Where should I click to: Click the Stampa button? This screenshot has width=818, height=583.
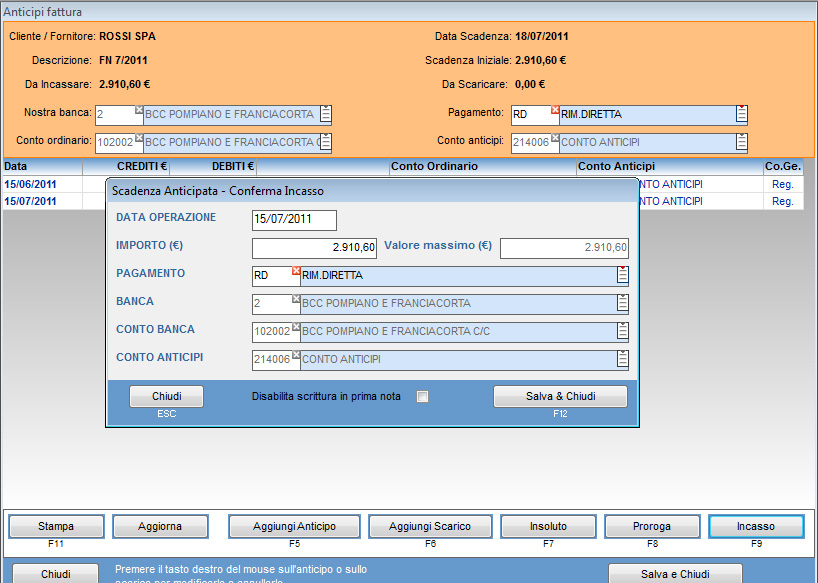[x=56, y=526]
